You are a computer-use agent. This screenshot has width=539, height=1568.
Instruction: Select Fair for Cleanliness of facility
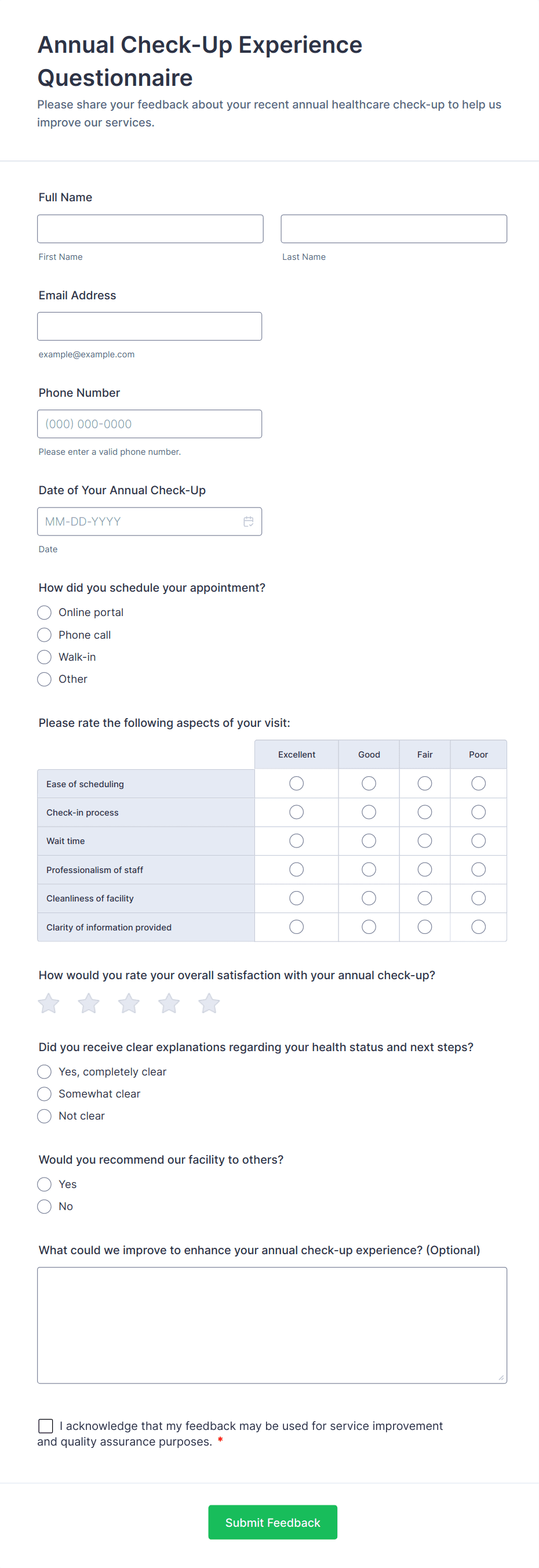425,898
